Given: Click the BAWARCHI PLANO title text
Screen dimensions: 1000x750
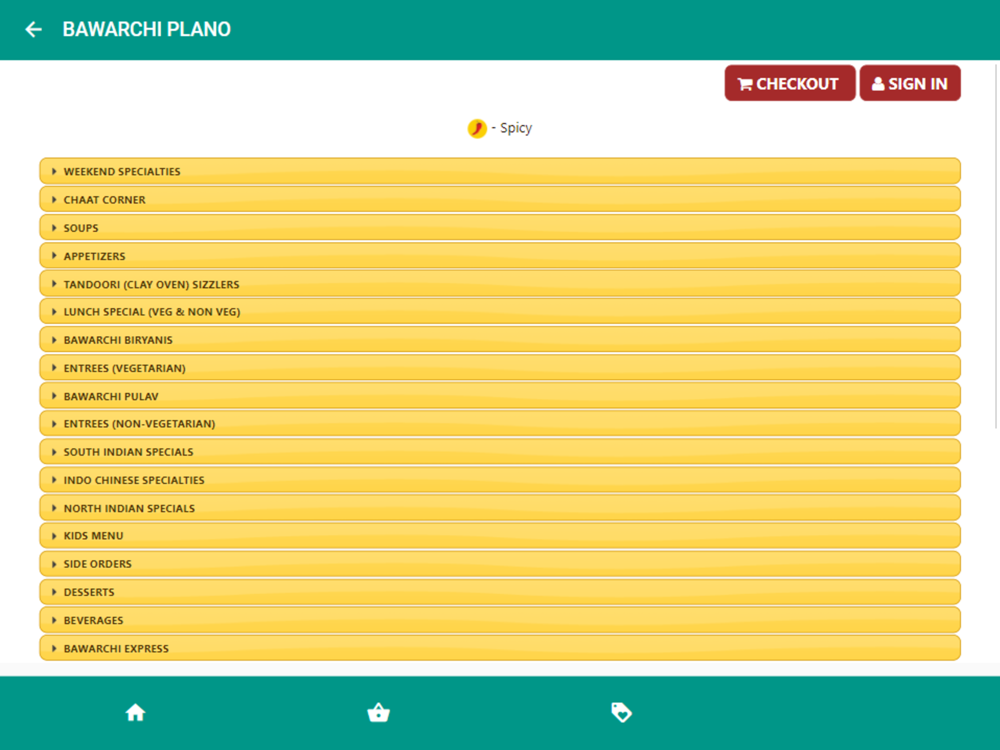Looking at the screenshot, I should (147, 29).
